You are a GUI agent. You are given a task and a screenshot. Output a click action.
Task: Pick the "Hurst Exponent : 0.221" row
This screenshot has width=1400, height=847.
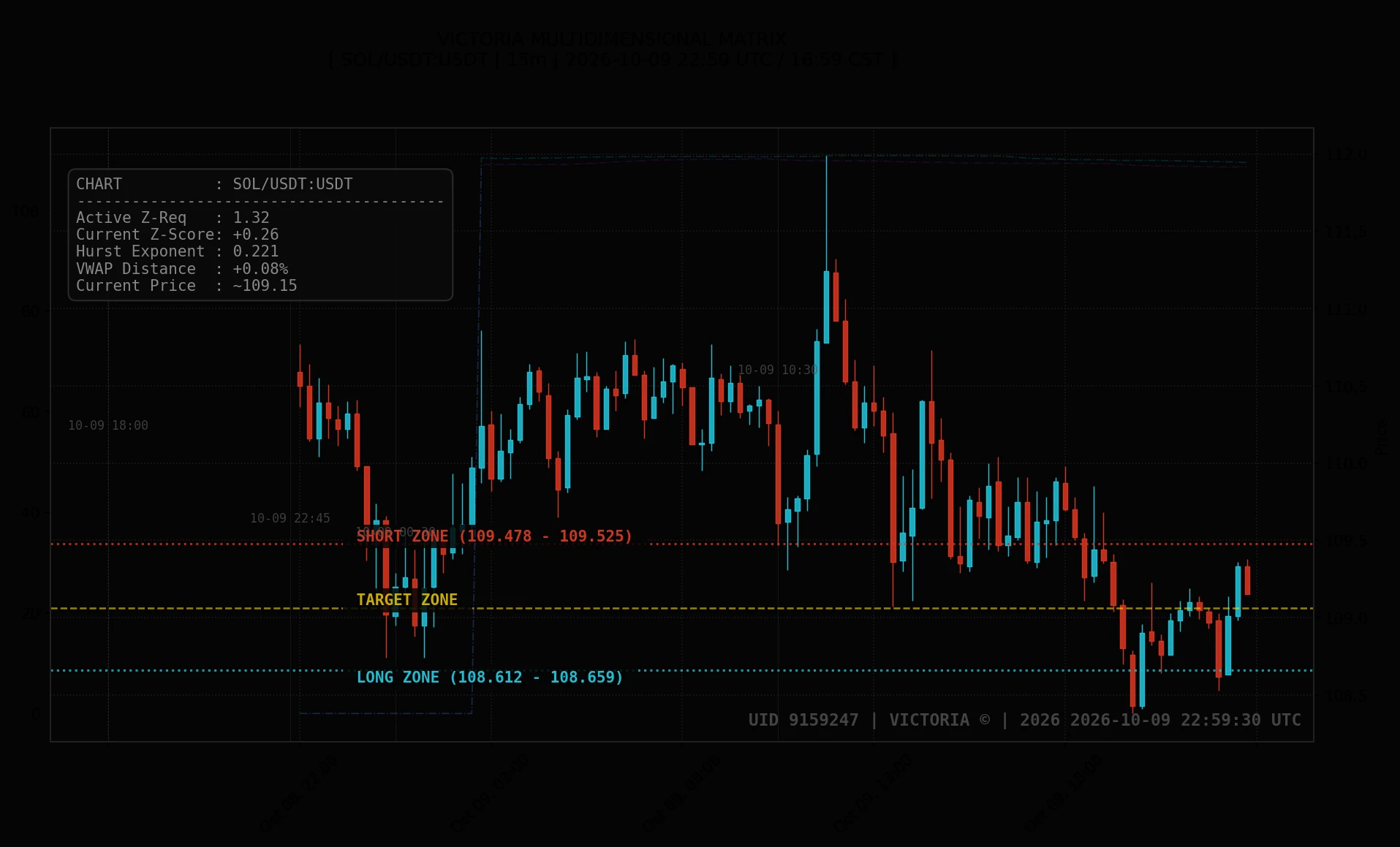point(177,251)
